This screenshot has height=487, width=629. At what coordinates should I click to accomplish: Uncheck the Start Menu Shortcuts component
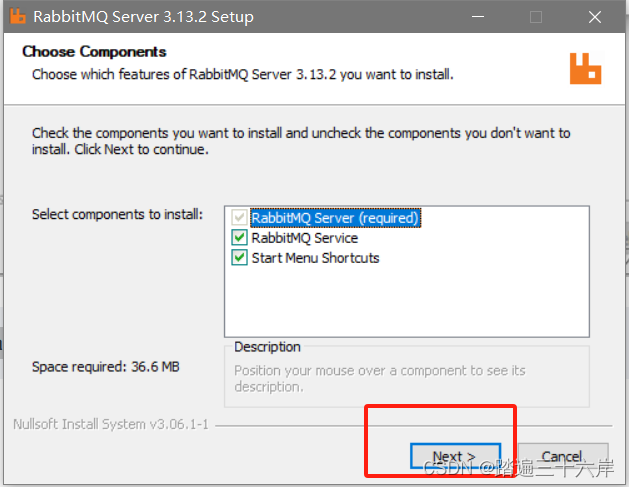coord(239,258)
